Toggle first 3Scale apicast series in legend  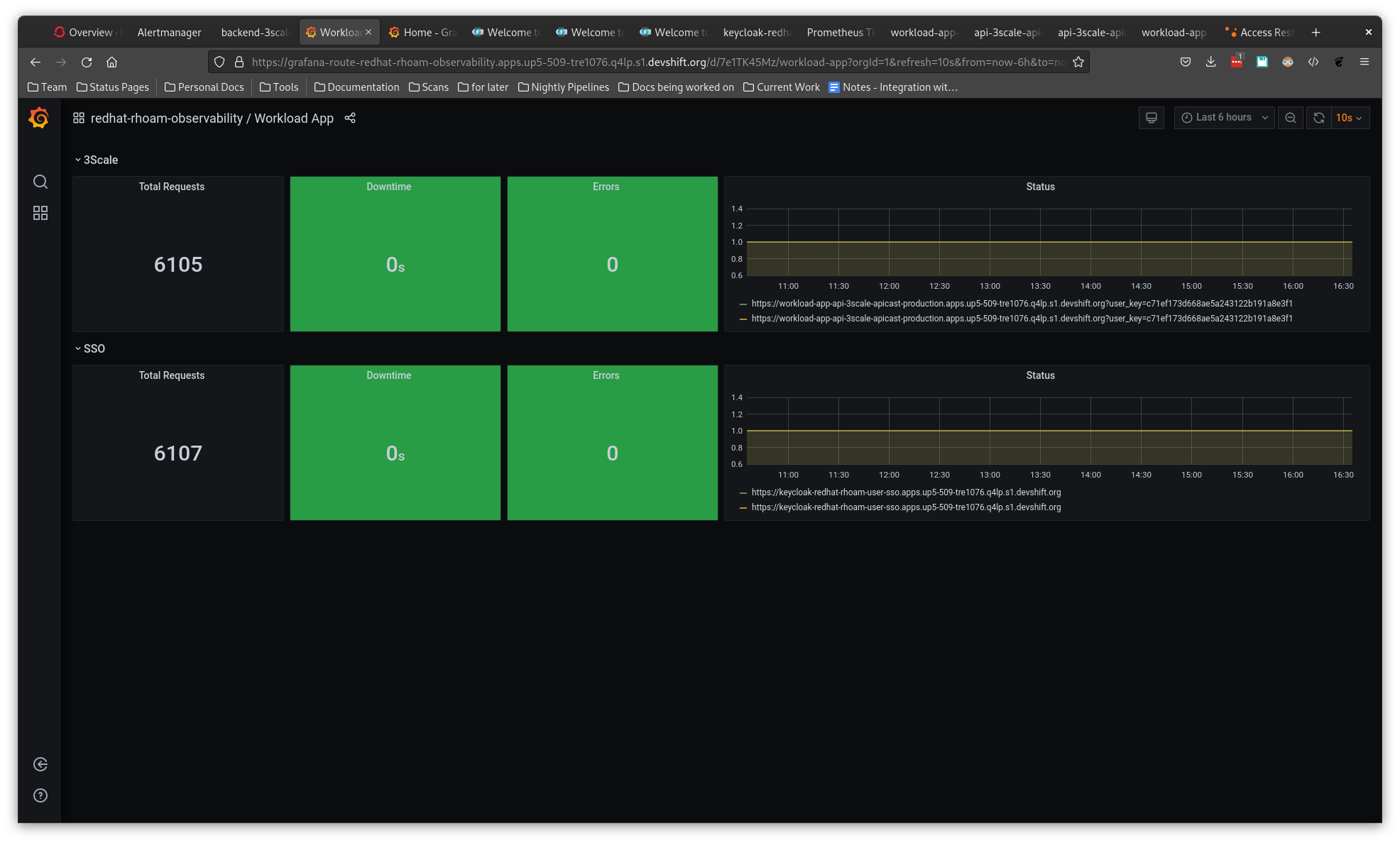click(1021, 304)
